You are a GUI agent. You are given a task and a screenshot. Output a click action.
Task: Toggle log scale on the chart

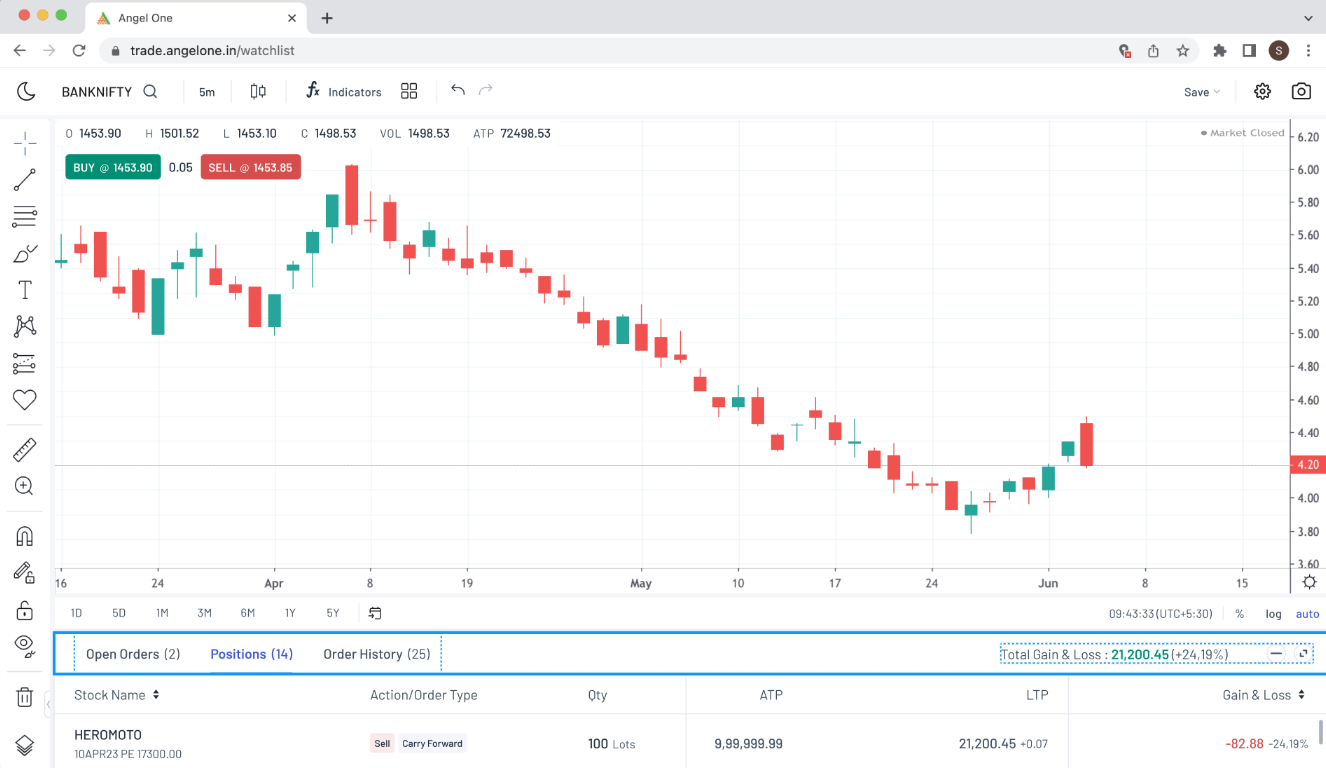pos(1273,614)
